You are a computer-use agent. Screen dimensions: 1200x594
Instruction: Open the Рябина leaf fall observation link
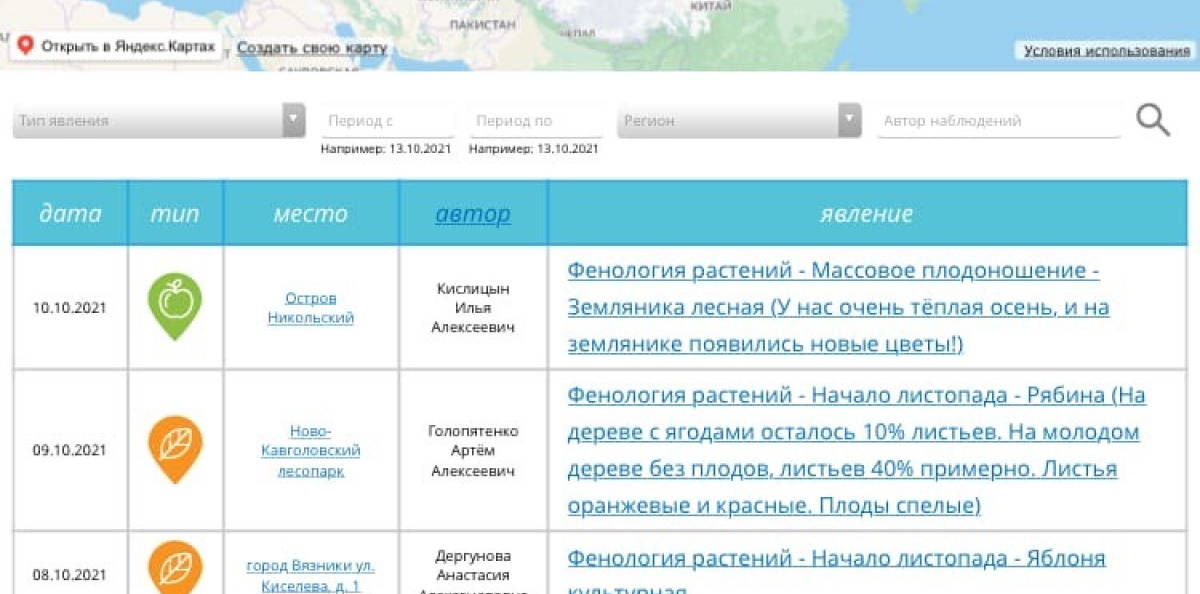pyautogui.click(x=856, y=450)
